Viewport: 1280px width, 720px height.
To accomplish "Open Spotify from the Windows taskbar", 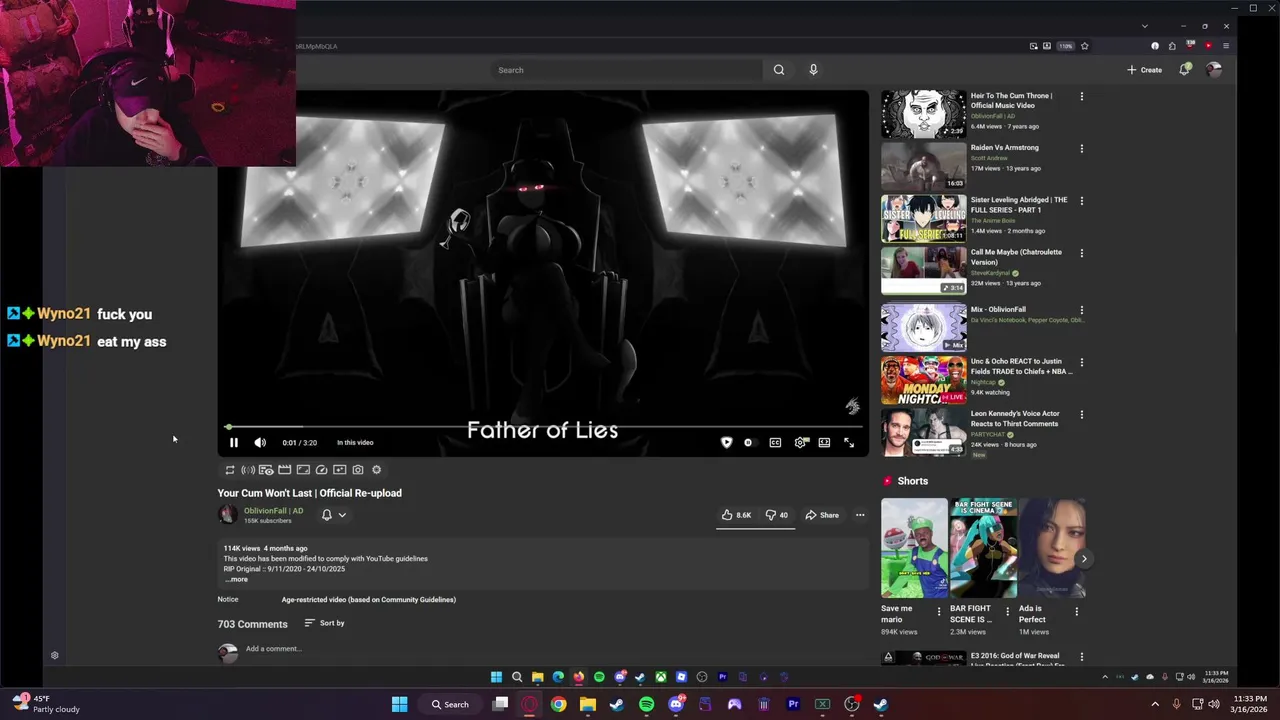I will pos(646,704).
